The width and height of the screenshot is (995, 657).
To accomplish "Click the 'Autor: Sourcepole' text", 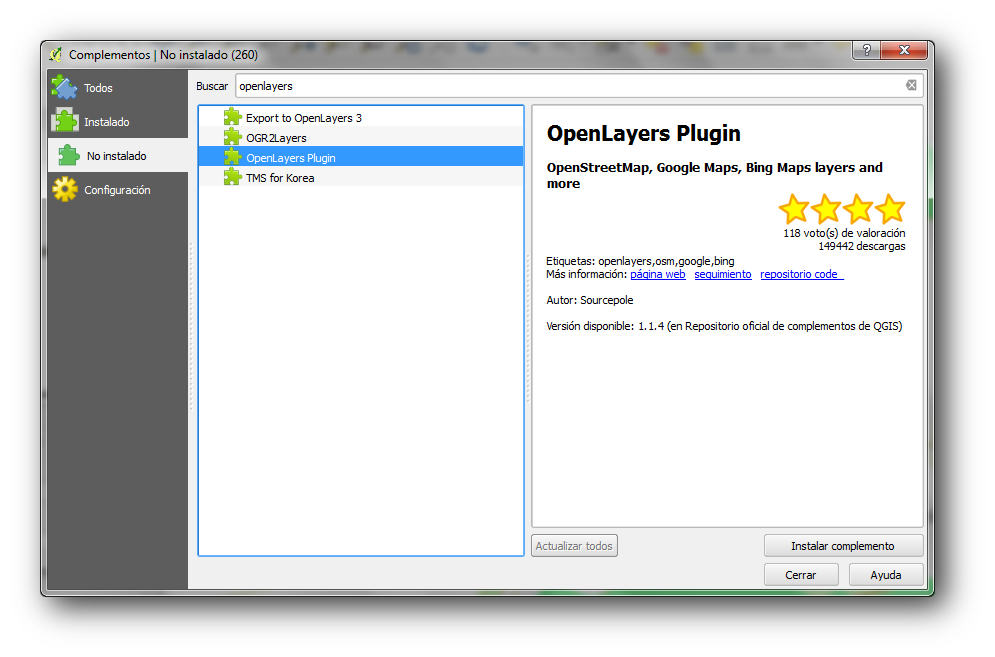I will (x=590, y=300).
